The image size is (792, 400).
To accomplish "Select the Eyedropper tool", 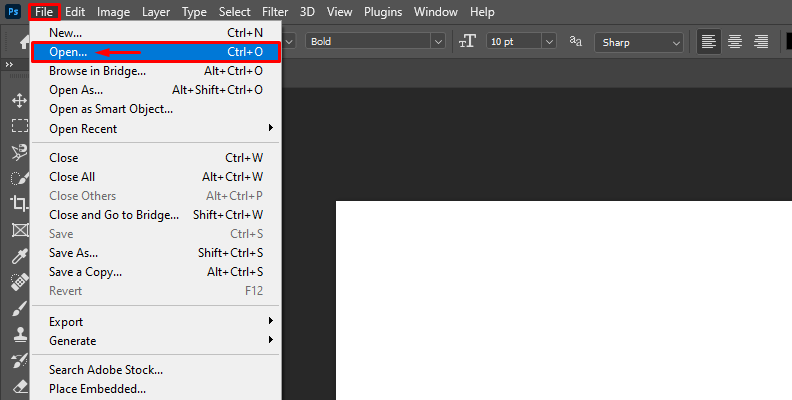I will (x=19, y=256).
